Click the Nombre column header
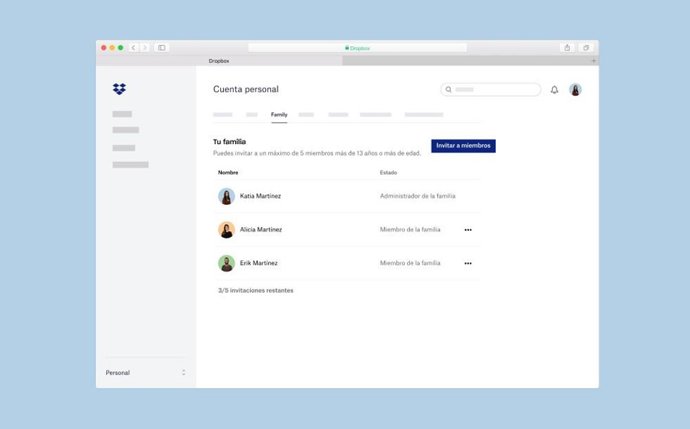The height and width of the screenshot is (429, 690). pos(228,172)
